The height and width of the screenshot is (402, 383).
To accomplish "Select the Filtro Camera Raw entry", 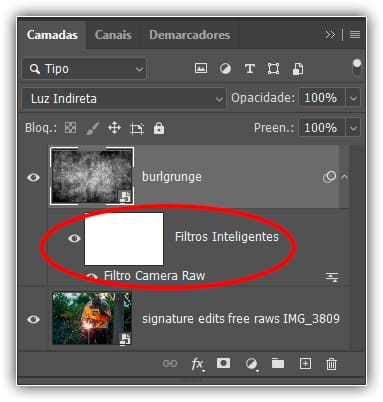I will (154, 276).
